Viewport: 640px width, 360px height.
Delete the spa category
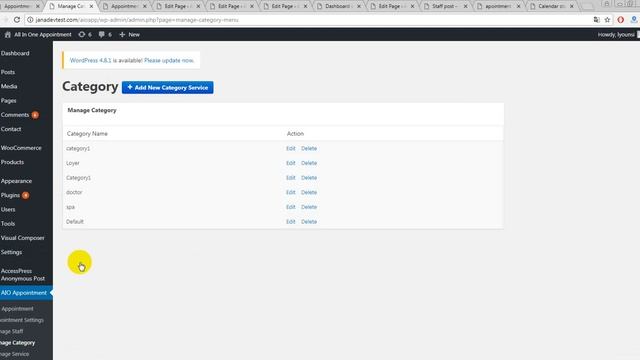[309, 207]
